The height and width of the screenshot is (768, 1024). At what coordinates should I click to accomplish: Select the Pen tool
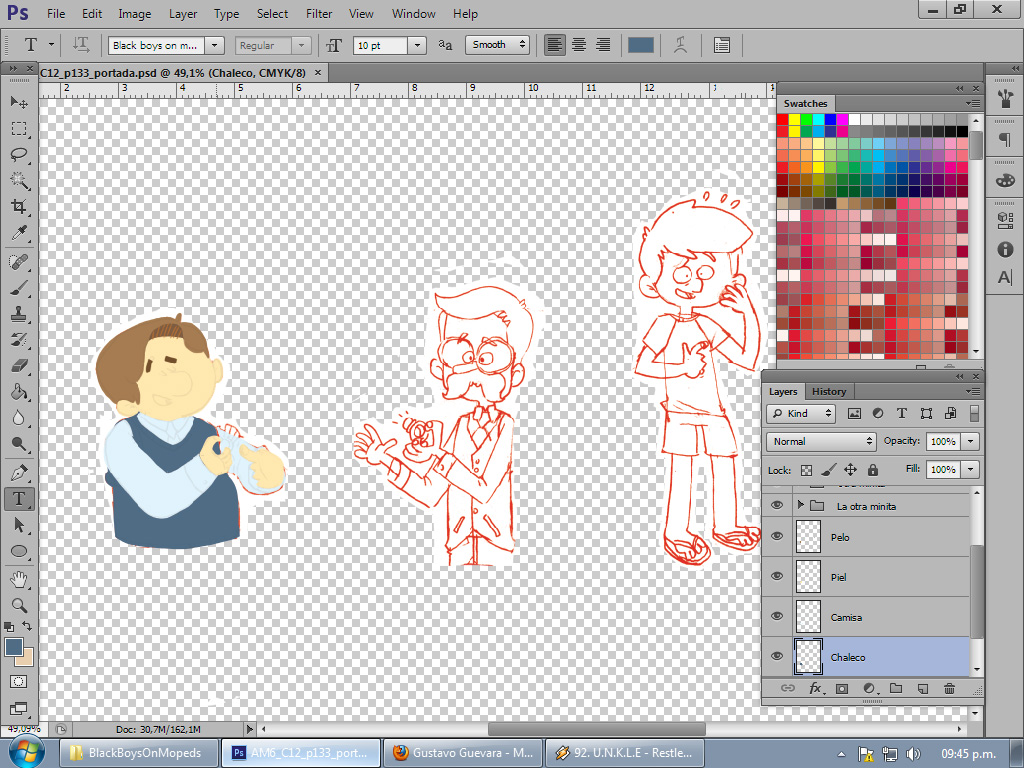click(x=19, y=472)
